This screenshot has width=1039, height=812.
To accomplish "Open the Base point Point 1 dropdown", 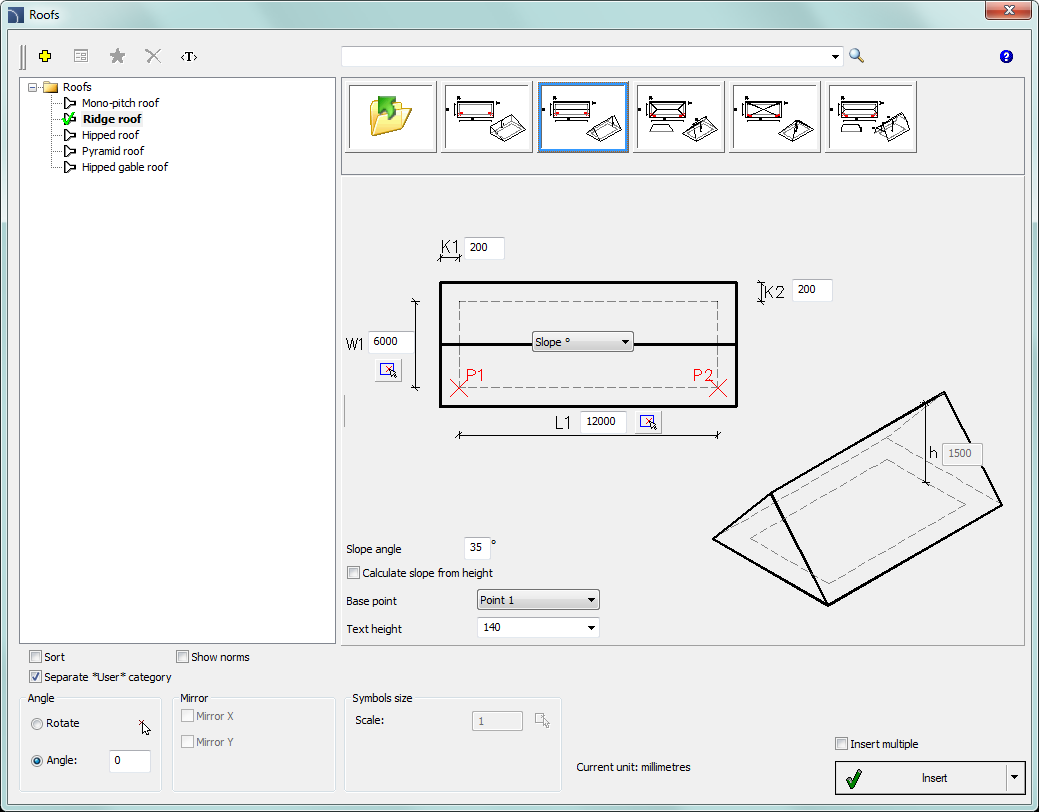I will click(538, 600).
